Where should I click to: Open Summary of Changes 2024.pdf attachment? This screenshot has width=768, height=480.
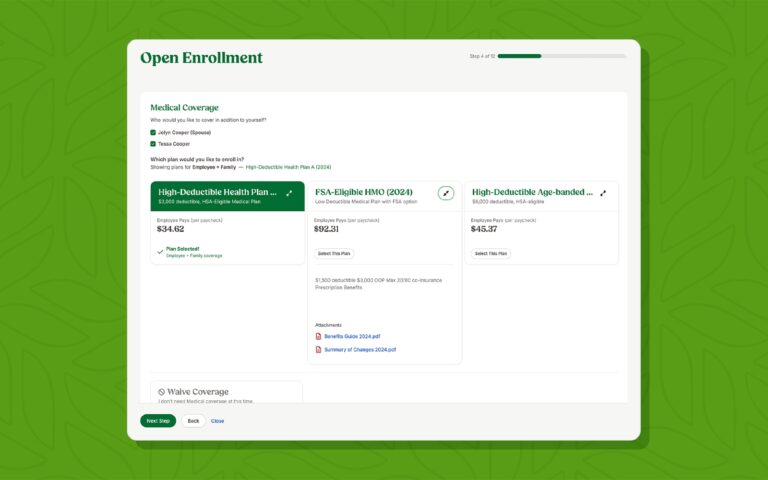[360, 350]
